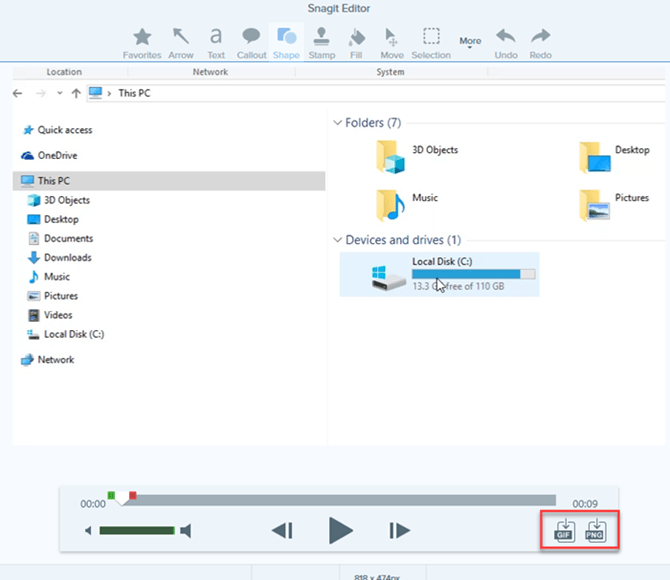Select Desktop in navigation tree
Screen dimensions: 670x580
tap(53, 219)
